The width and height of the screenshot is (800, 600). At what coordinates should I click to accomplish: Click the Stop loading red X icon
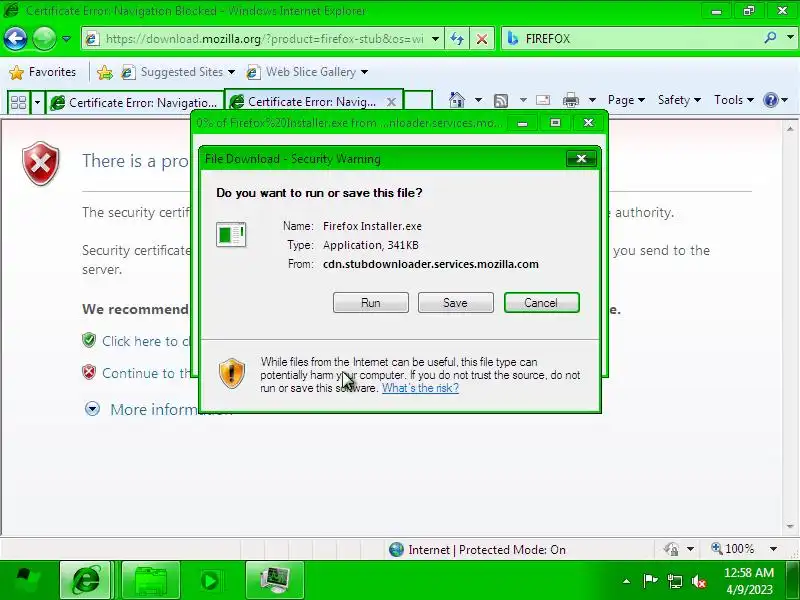(x=482, y=39)
